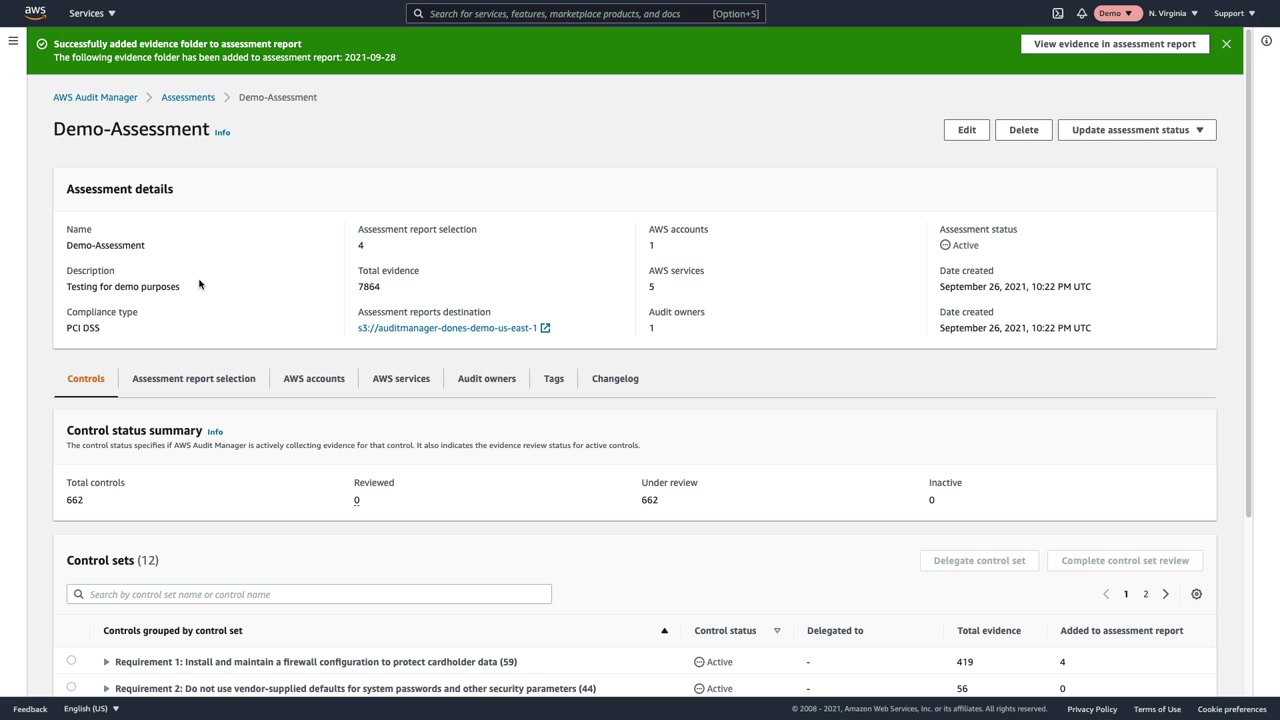Image resolution: width=1280 pixels, height=720 pixels.
Task: Open the CloudShell terminal icon
Action: click(1058, 13)
